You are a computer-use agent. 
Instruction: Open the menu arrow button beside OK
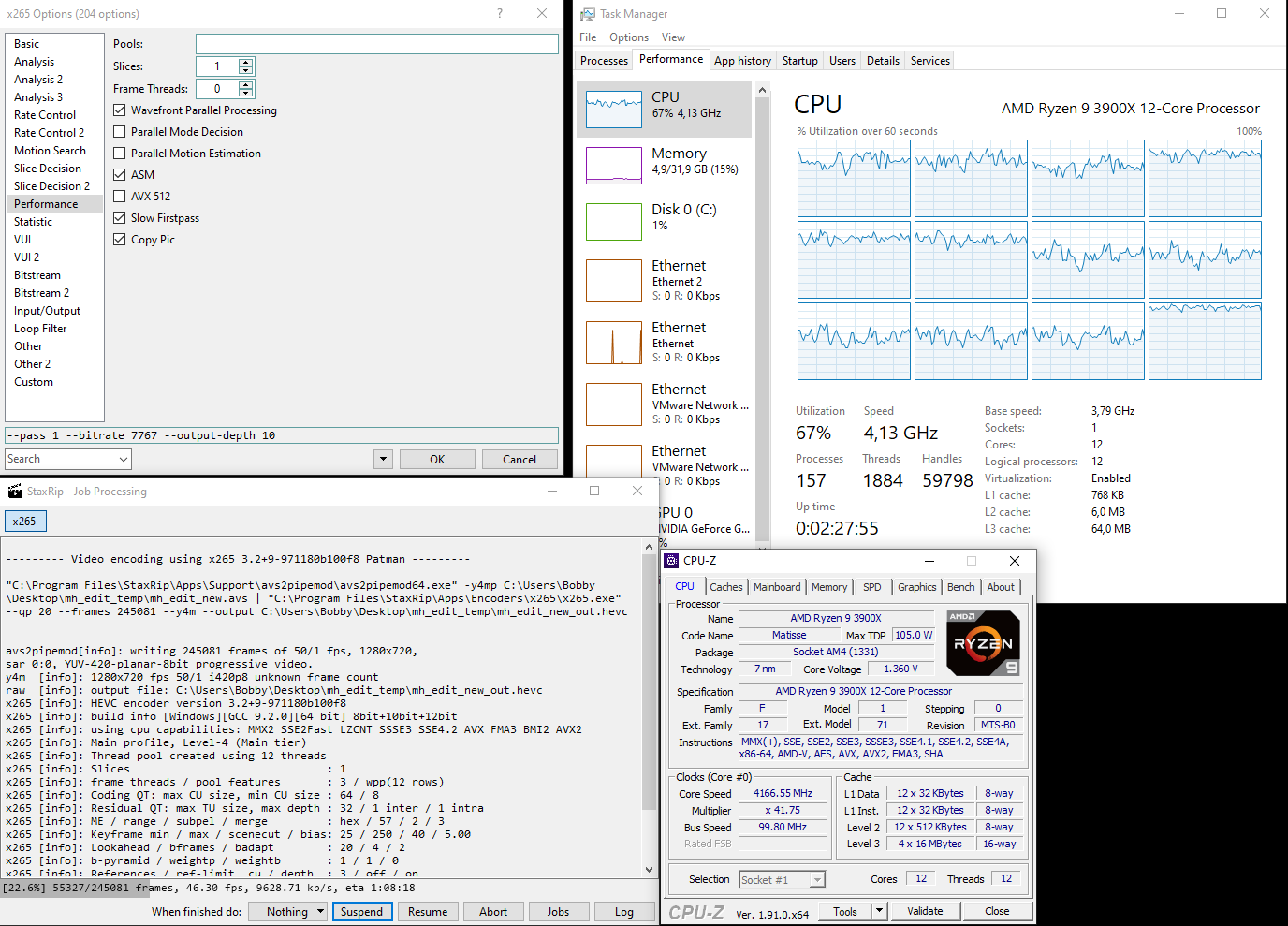click(x=383, y=460)
